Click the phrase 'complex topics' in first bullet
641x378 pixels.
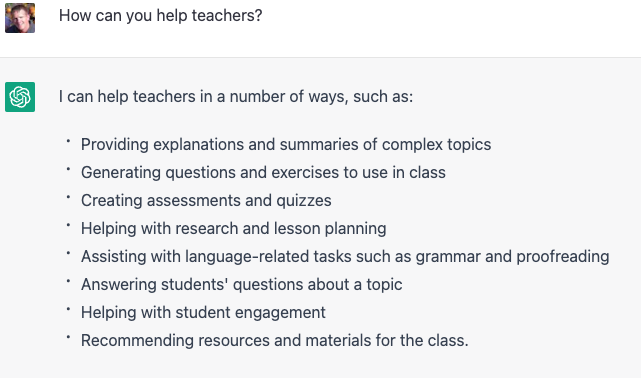pos(437,145)
